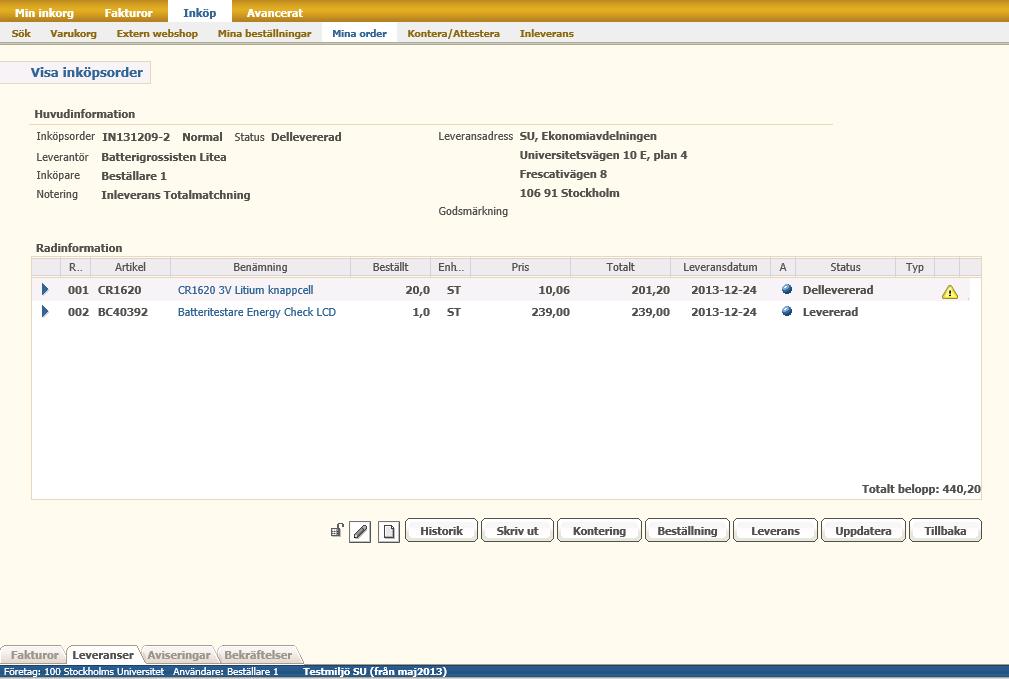Viewport: 1009px width, 679px height.
Task: Click total 201,20 in row 001
Action: [x=651, y=290]
